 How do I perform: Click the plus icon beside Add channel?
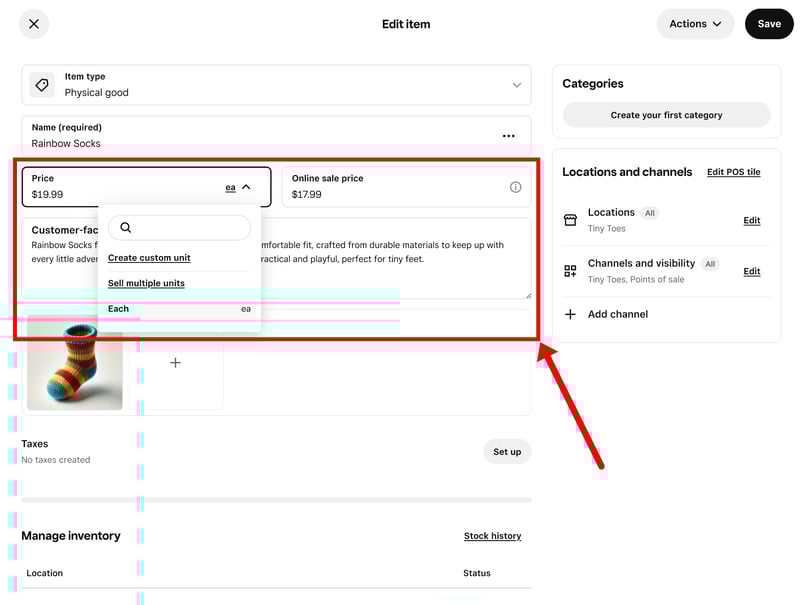pos(570,314)
